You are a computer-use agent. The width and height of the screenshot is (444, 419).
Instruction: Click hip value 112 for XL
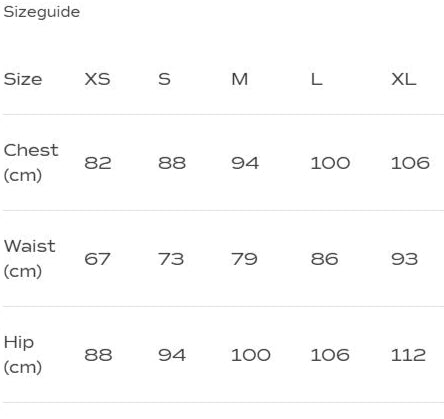[x=409, y=355]
